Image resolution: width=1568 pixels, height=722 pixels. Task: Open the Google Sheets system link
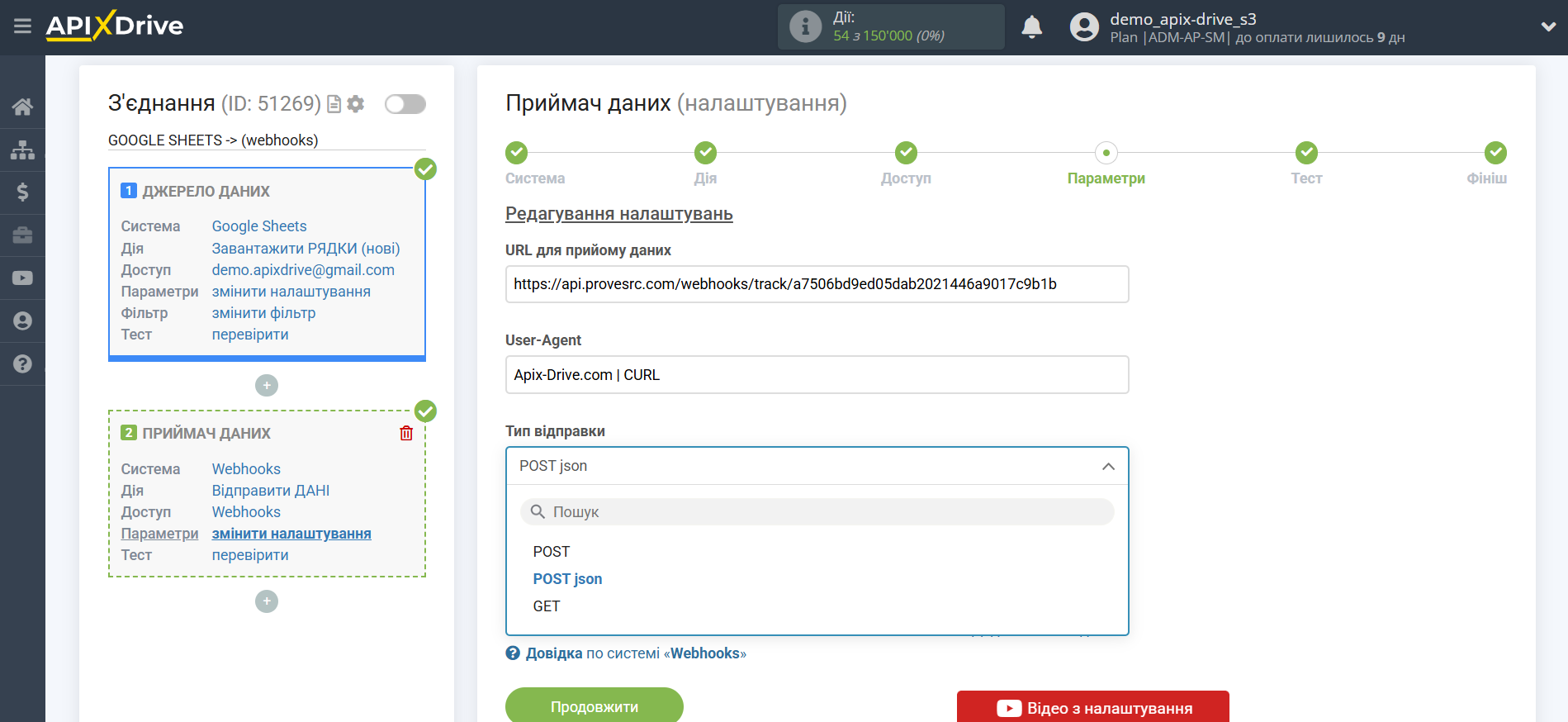(259, 226)
